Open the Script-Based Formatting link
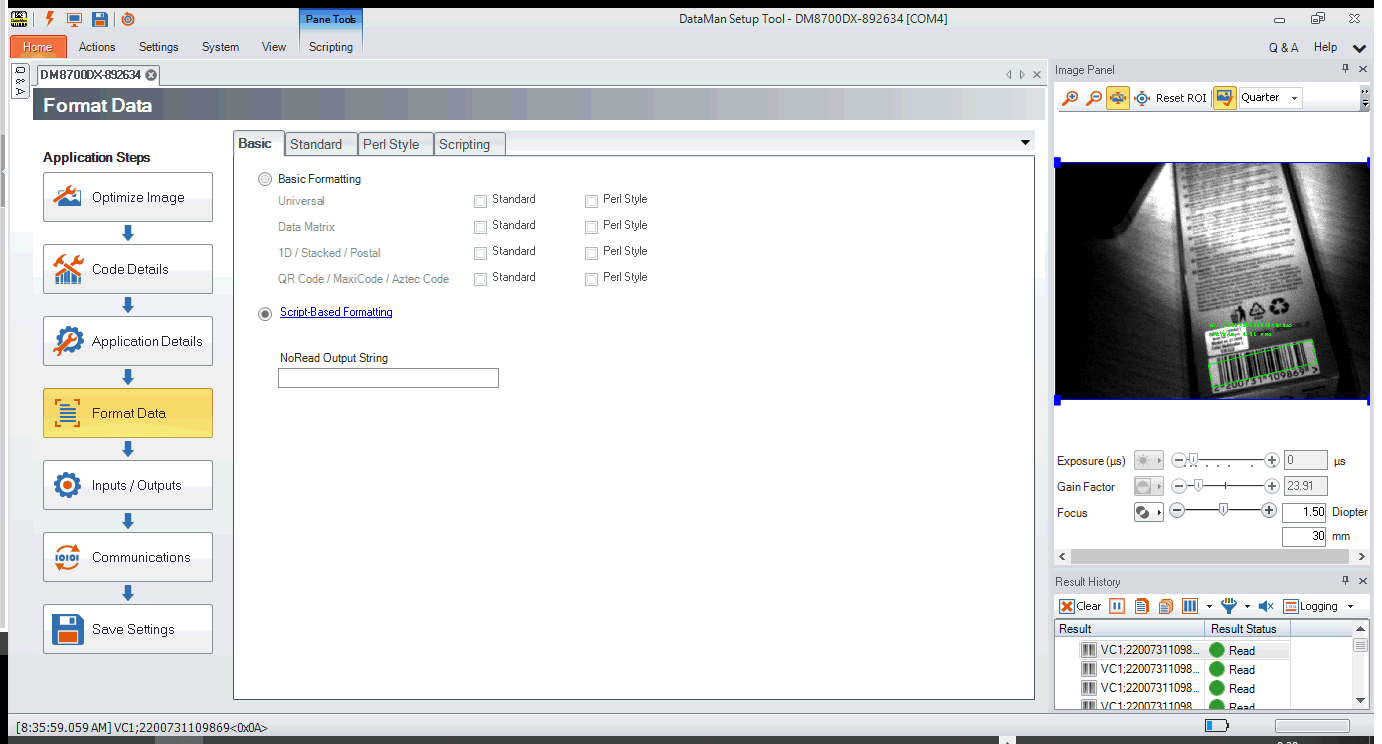This screenshot has height=744, width=1382. 336,312
